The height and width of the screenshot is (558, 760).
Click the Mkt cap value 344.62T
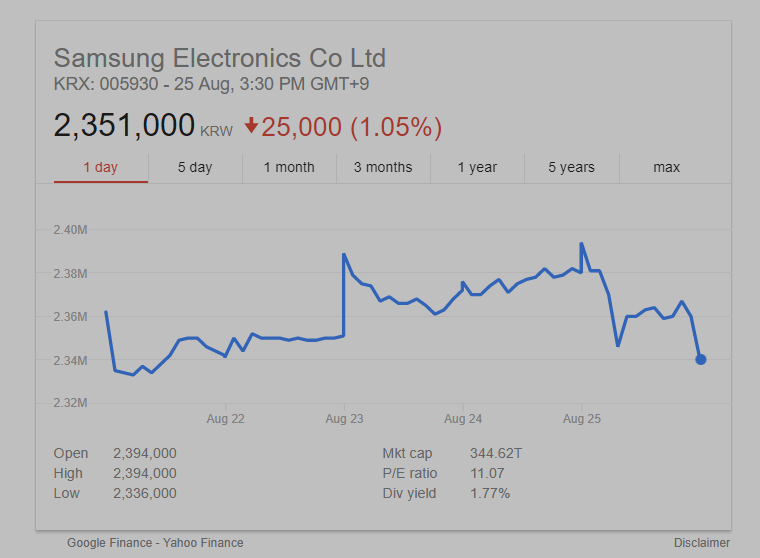coord(496,453)
